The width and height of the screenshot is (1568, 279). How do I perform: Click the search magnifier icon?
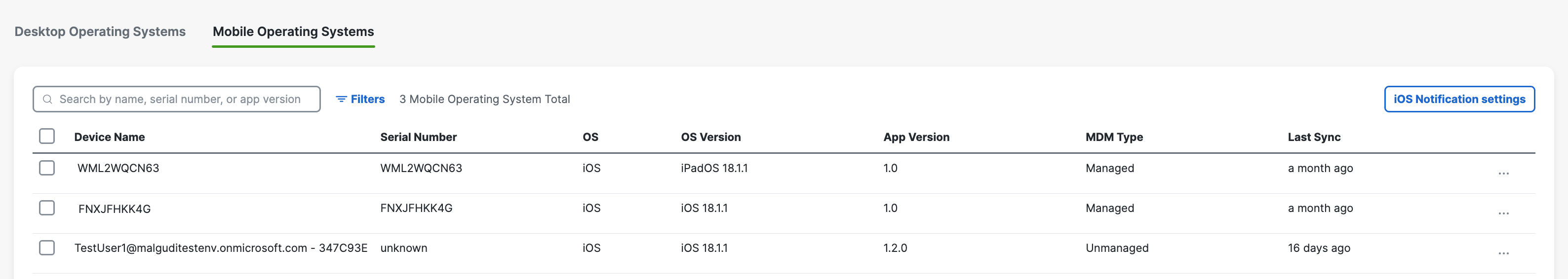tap(47, 99)
